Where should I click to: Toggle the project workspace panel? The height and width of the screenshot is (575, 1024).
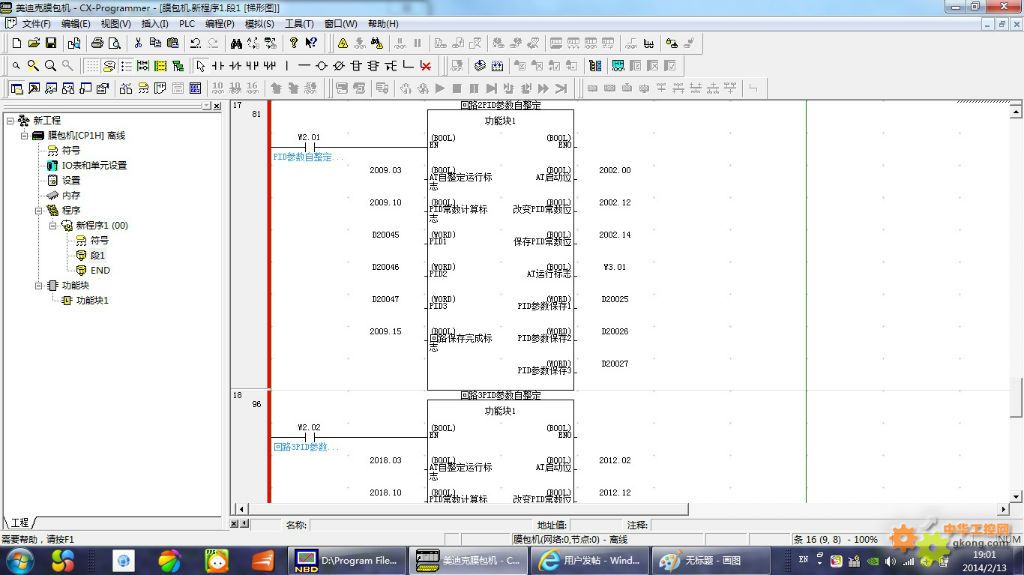coord(17,88)
